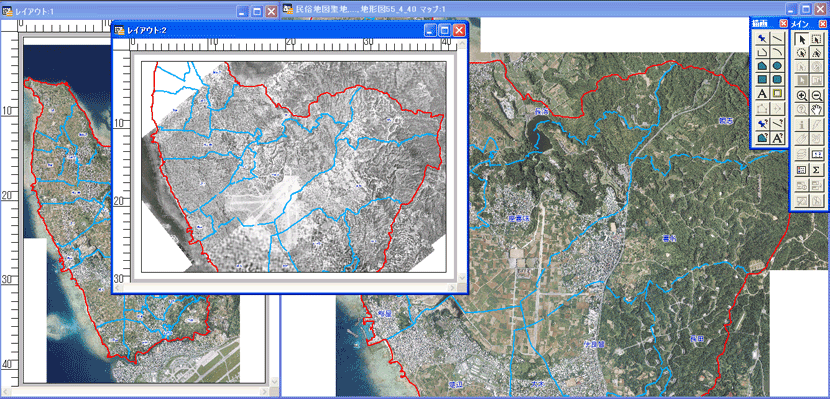
Task: Choose the Marquee Select tool
Action: (817, 39)
